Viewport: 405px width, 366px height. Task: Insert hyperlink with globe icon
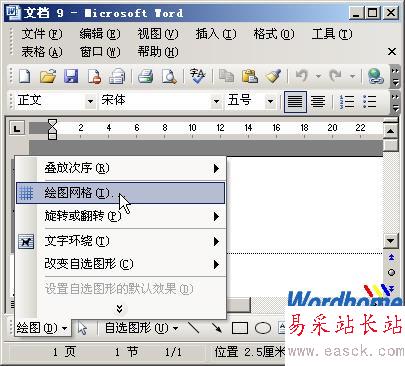(x=376, y=76)
